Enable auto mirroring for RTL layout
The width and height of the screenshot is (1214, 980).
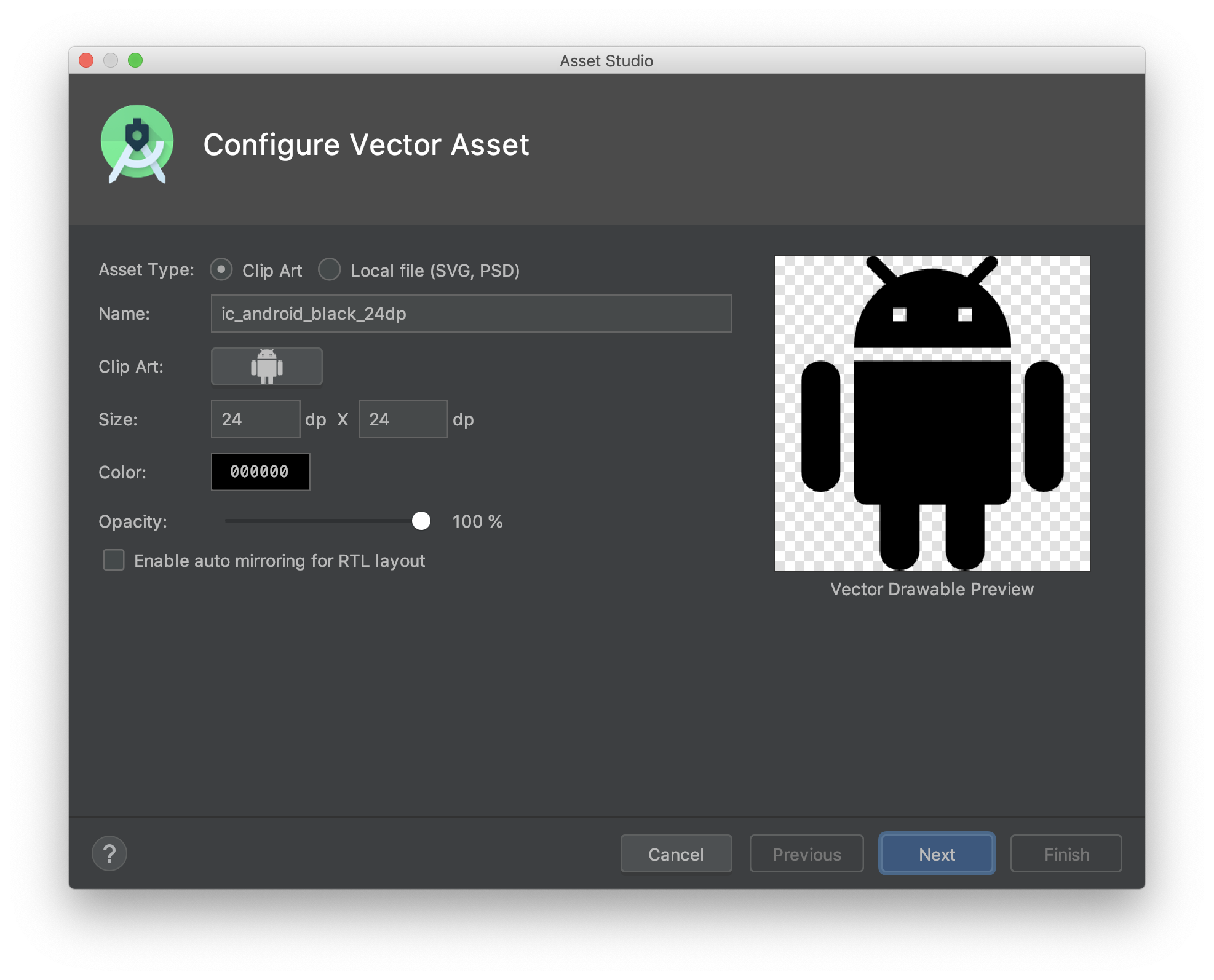point(114,560)
